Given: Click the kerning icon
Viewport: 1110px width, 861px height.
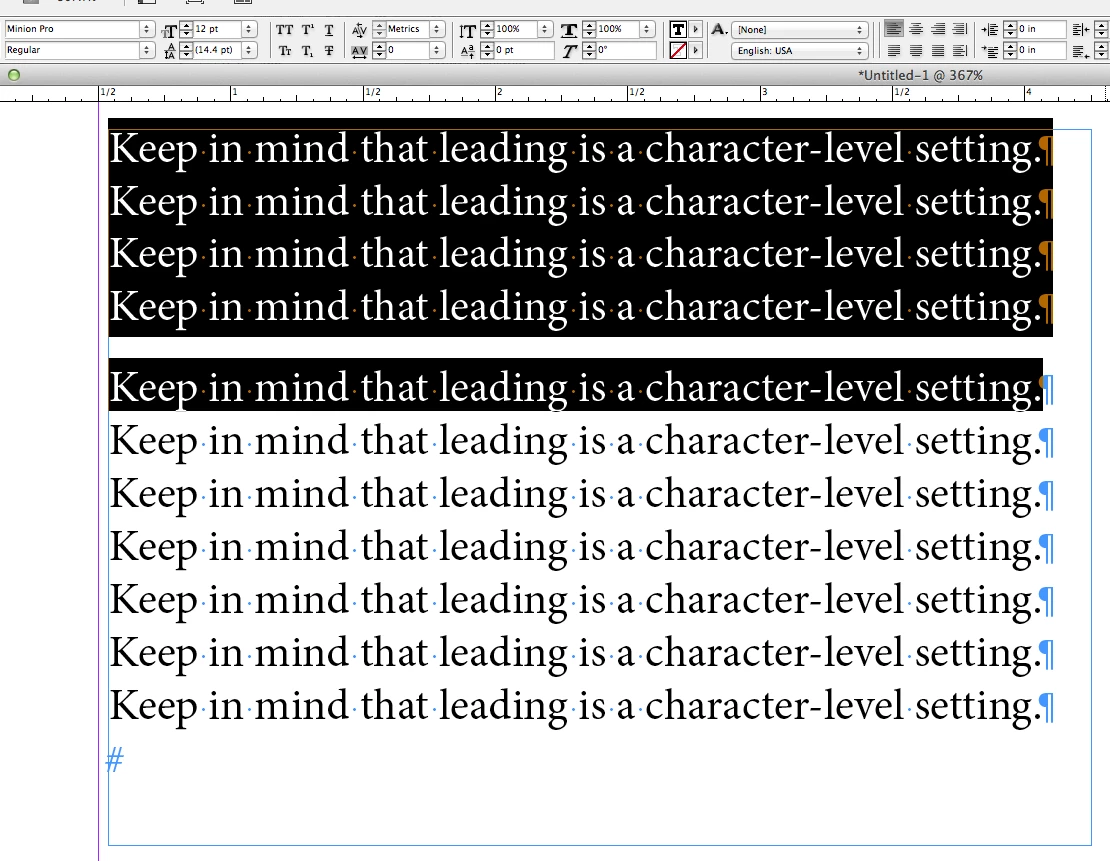Looking at the screenshot, I should point(360,30).
